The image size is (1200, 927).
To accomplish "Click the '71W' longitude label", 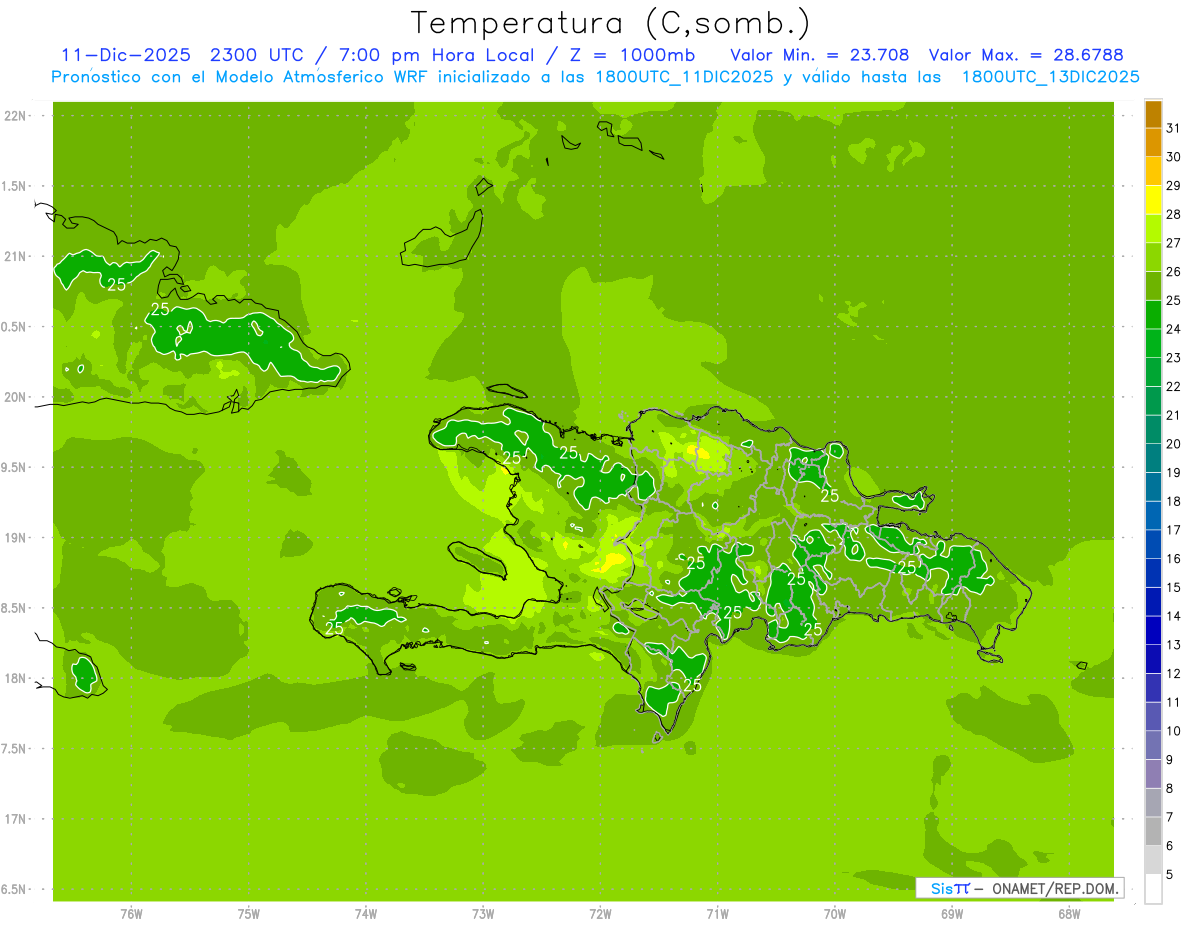I will click(x=717, y=913).
